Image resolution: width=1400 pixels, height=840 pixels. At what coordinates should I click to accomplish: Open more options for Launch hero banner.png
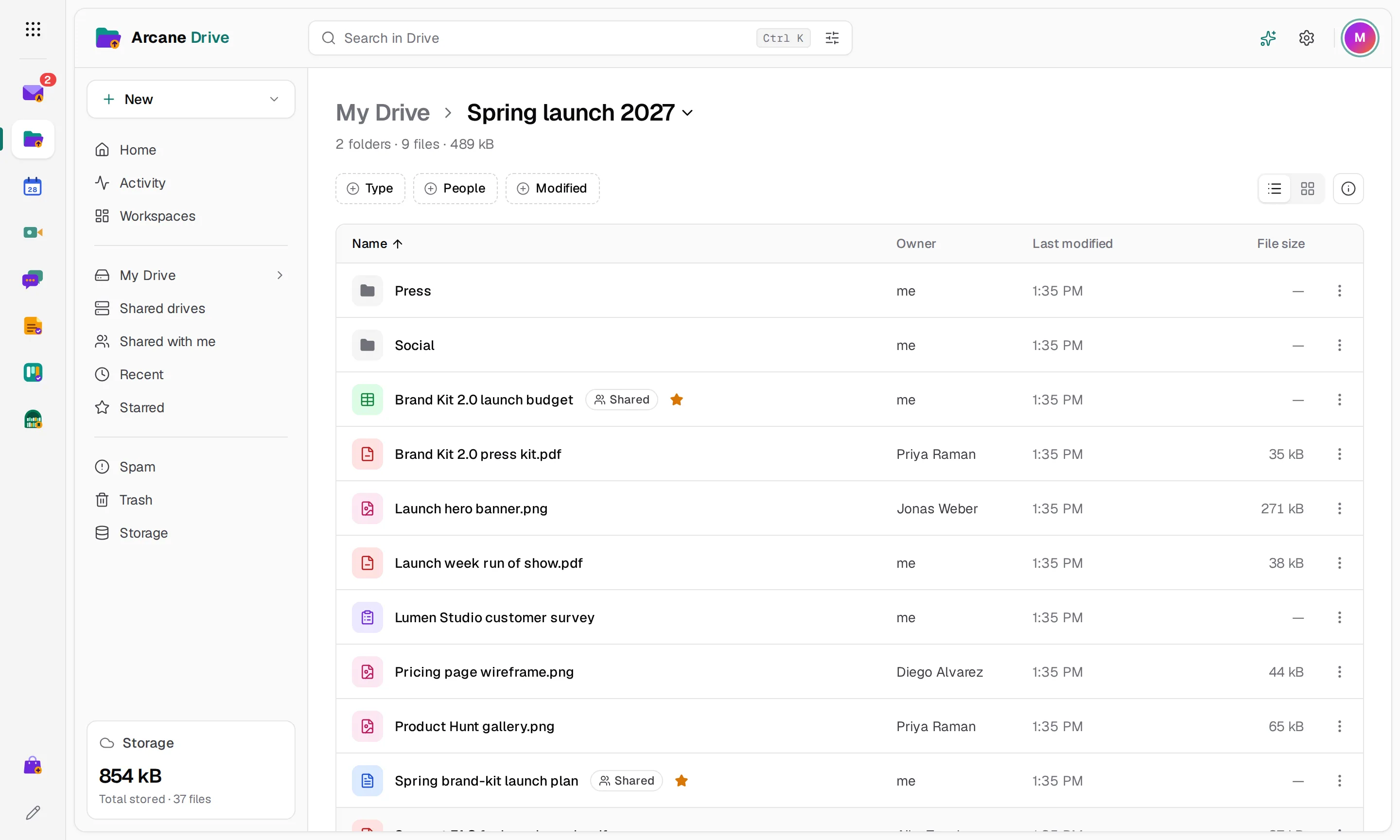(1339, 508)
